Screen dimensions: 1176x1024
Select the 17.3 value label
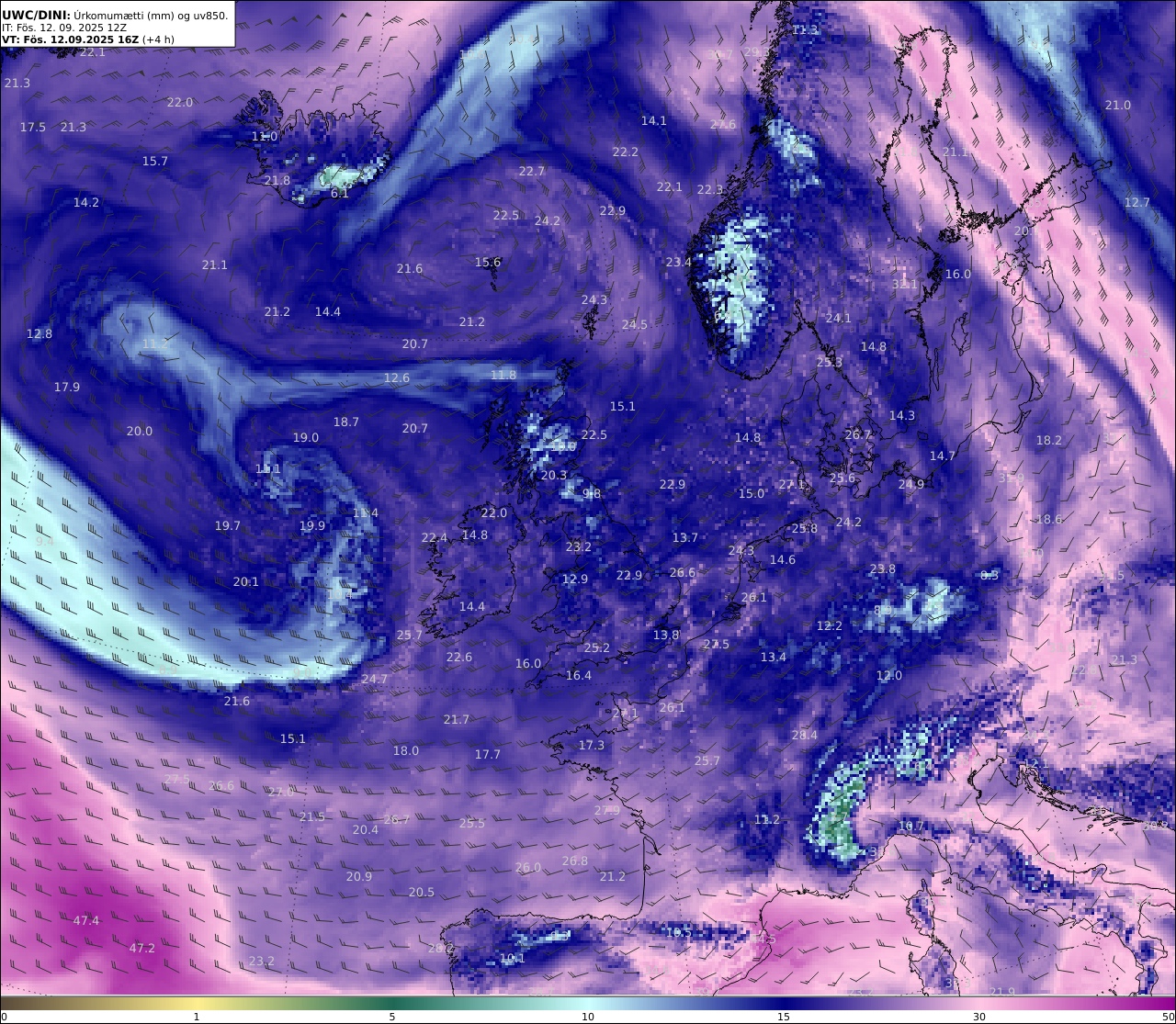click(x=592, y=745)
